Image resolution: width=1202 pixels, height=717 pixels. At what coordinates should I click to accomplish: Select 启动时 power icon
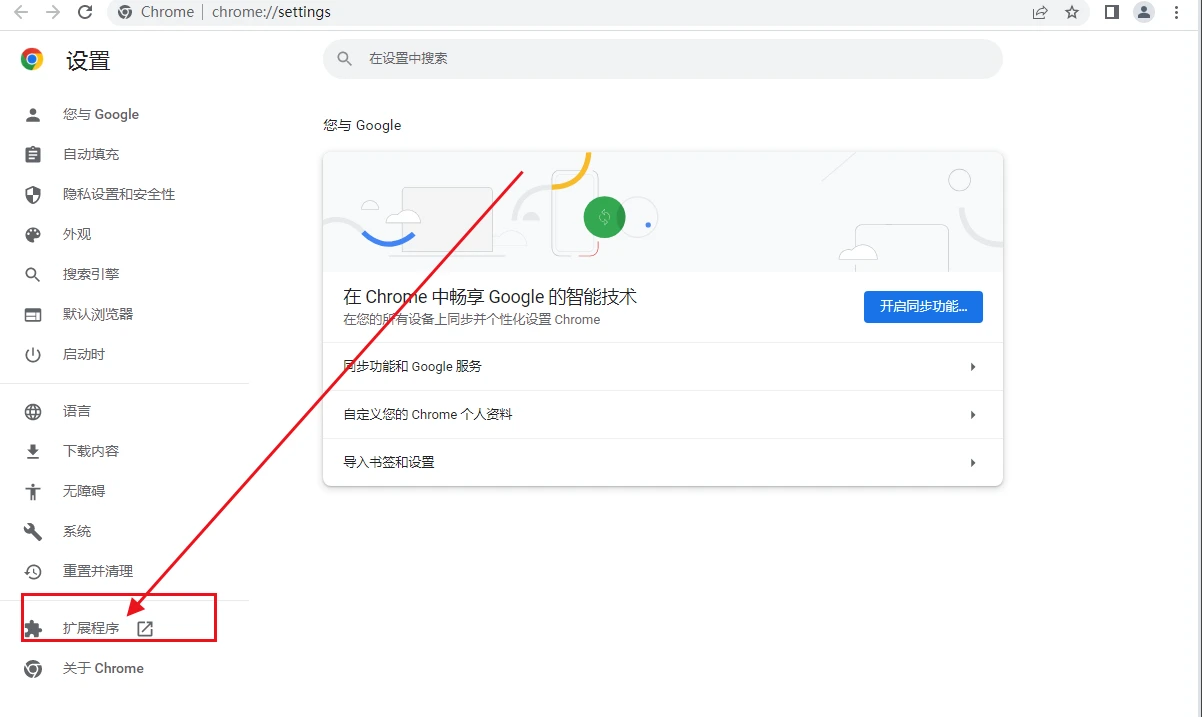(x=32, y=354)
